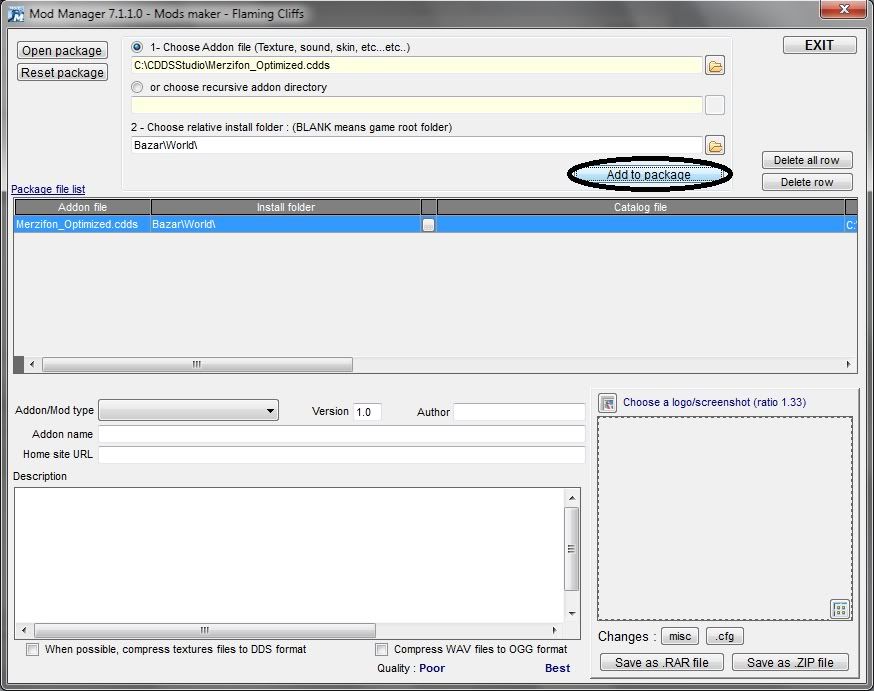Click the Delete all row button
Image resolution: width=874 pixels, height=691 pixels.
807,160
